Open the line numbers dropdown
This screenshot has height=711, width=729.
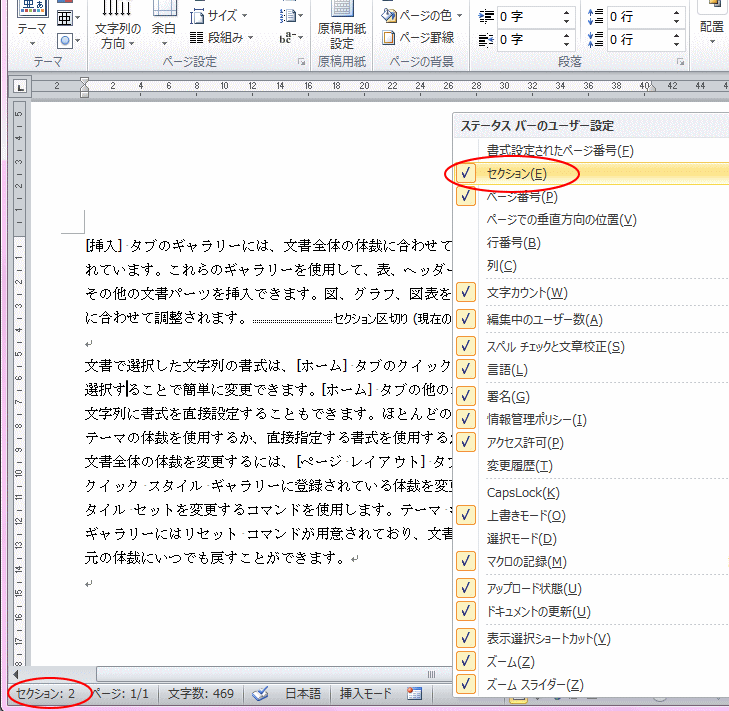click(291, 16)
